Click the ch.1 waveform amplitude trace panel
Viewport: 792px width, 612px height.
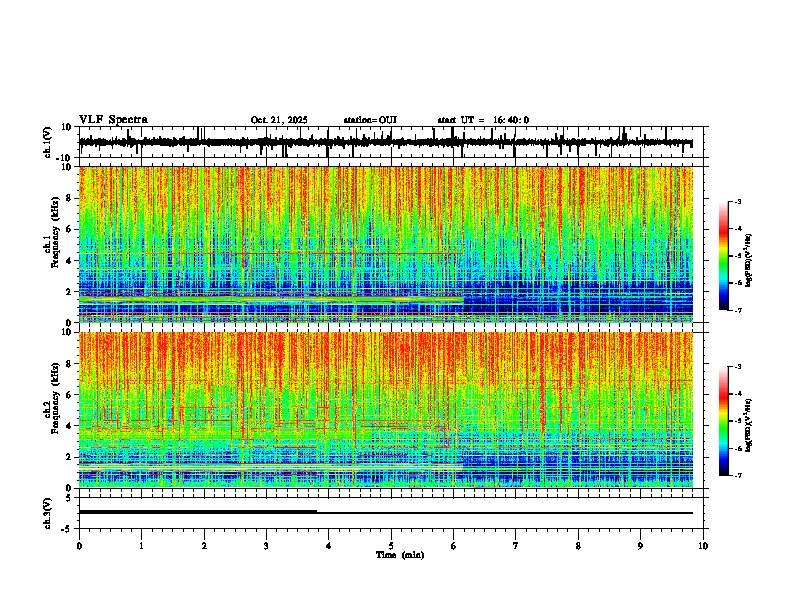pyautogui.click(x=391, y=142)
